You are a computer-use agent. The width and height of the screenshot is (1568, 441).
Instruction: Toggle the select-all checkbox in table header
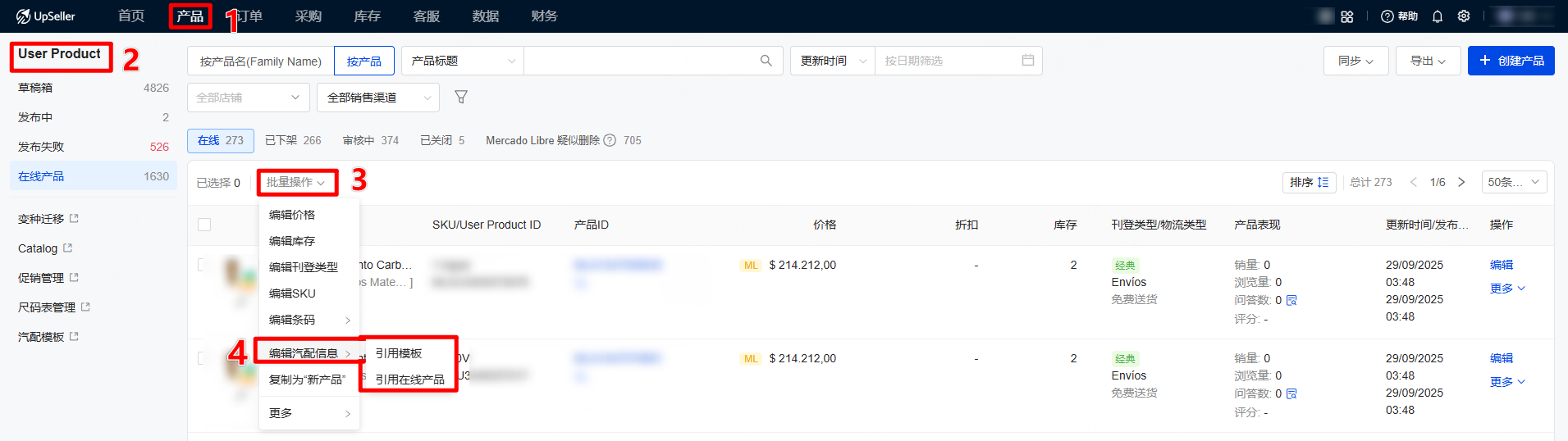[x=204, y=225]
